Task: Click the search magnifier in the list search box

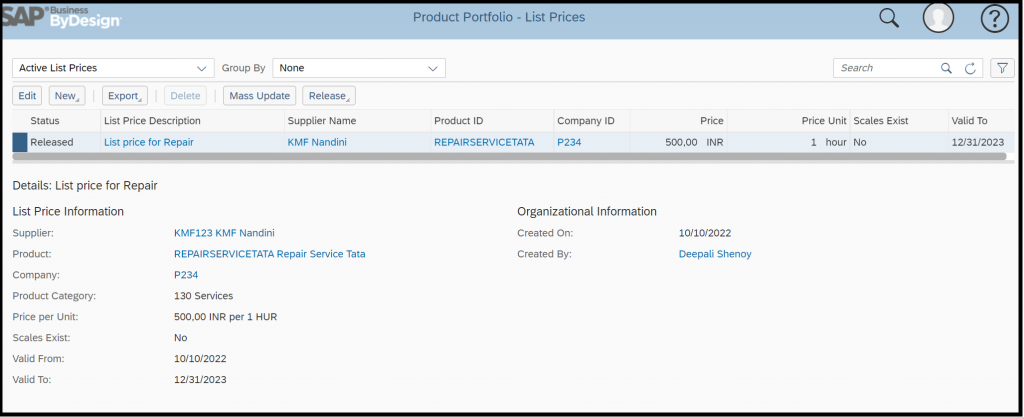Action: [946, 68]
